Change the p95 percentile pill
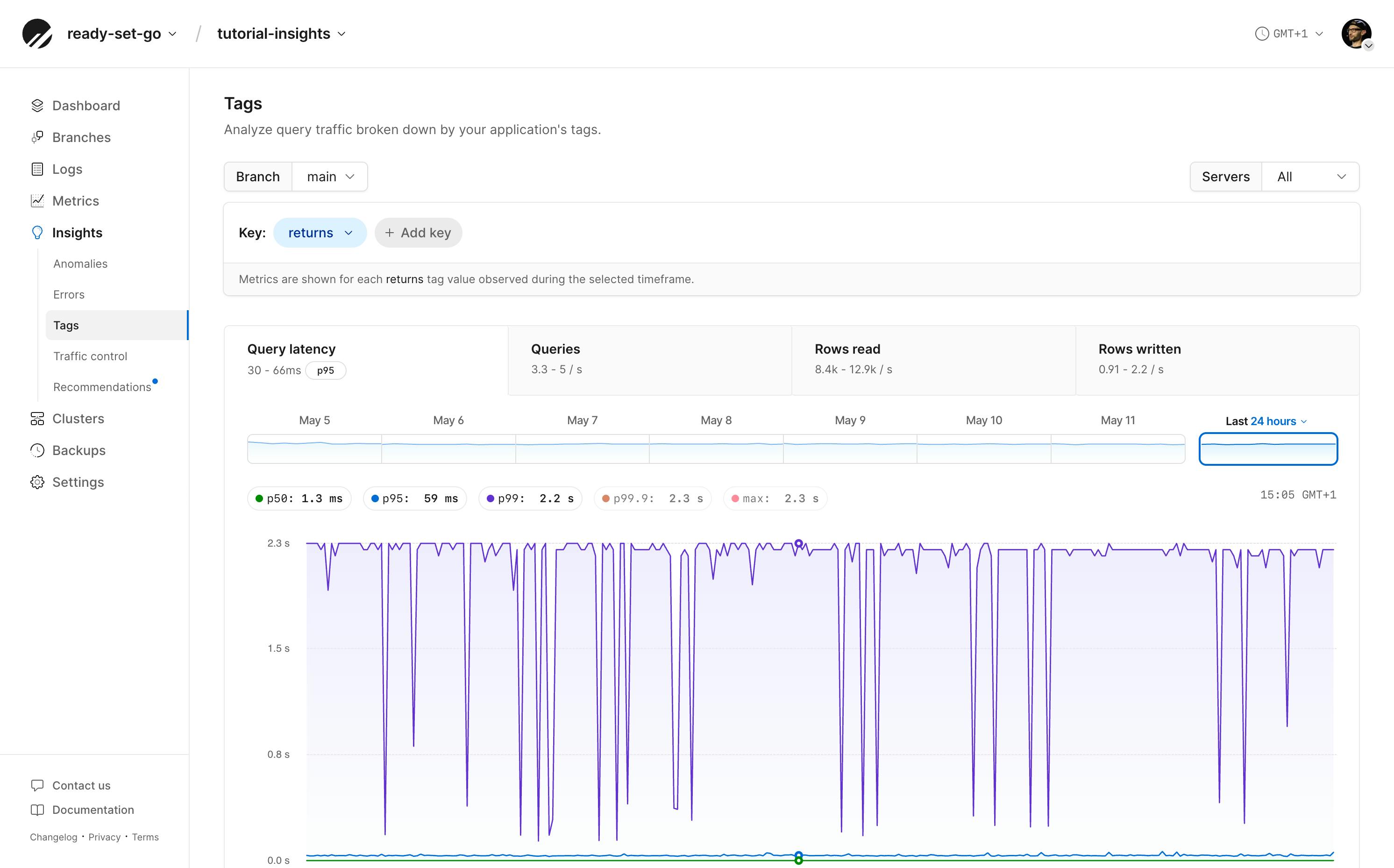This screenshot has height=868, width=1394. tap(326, 370)
